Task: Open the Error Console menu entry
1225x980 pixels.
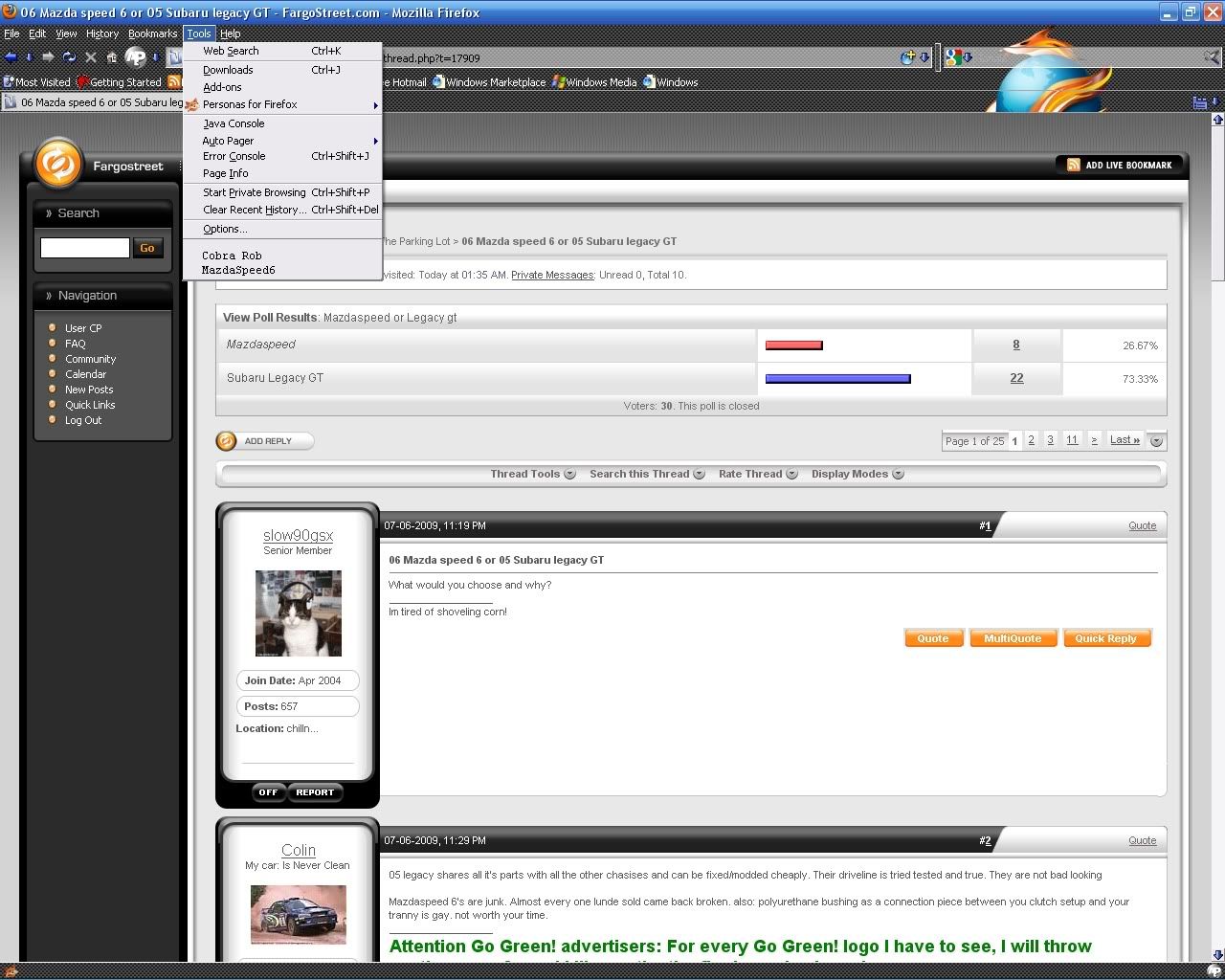Action: click(x=282, y=156)
